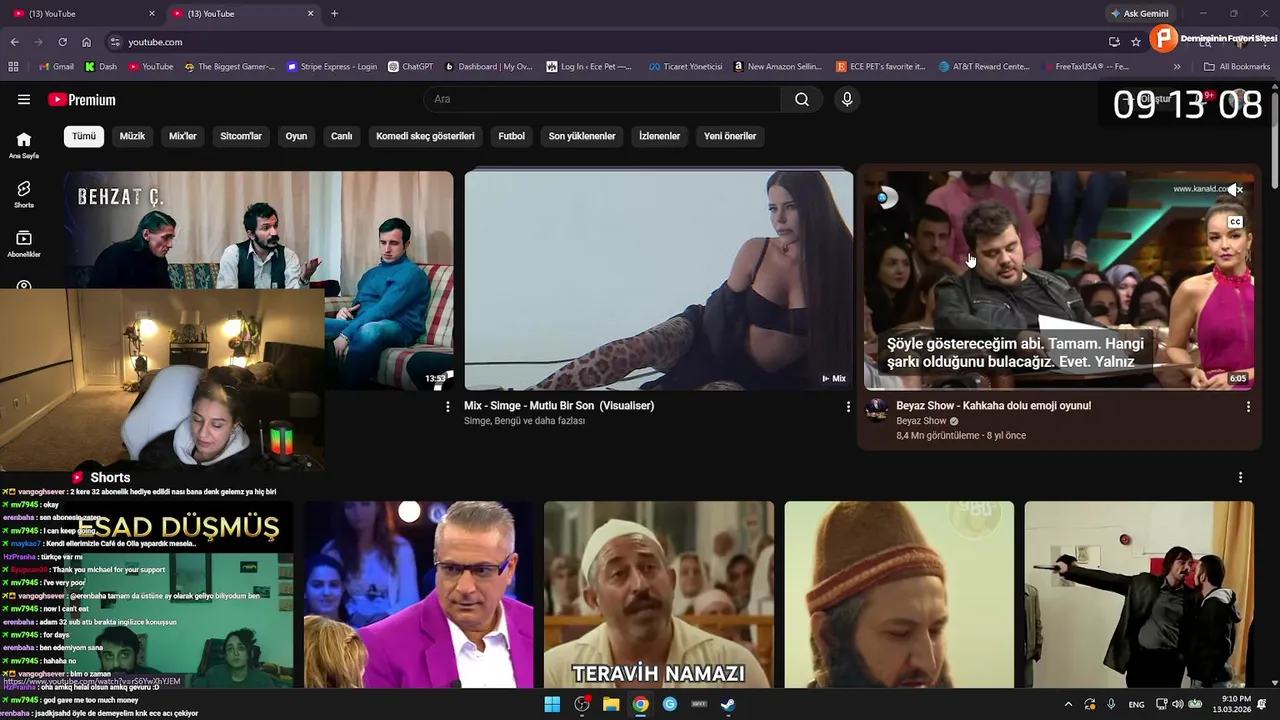
Task: Select the Oyun filter chip
Action: (x=297, y=136)
